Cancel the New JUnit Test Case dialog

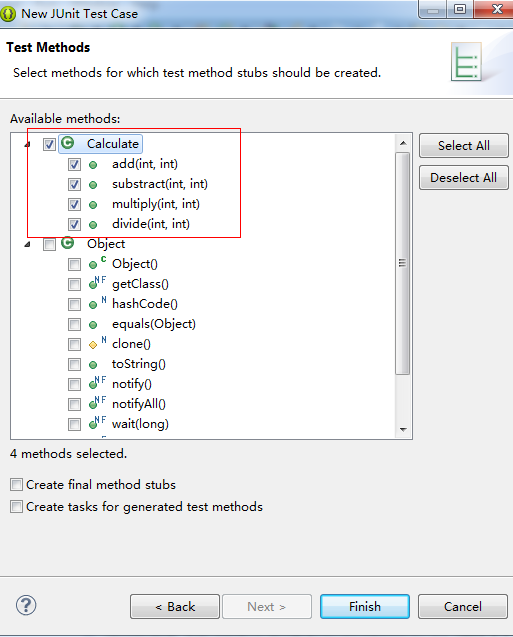pyautogui.click(x=463, y=607)
